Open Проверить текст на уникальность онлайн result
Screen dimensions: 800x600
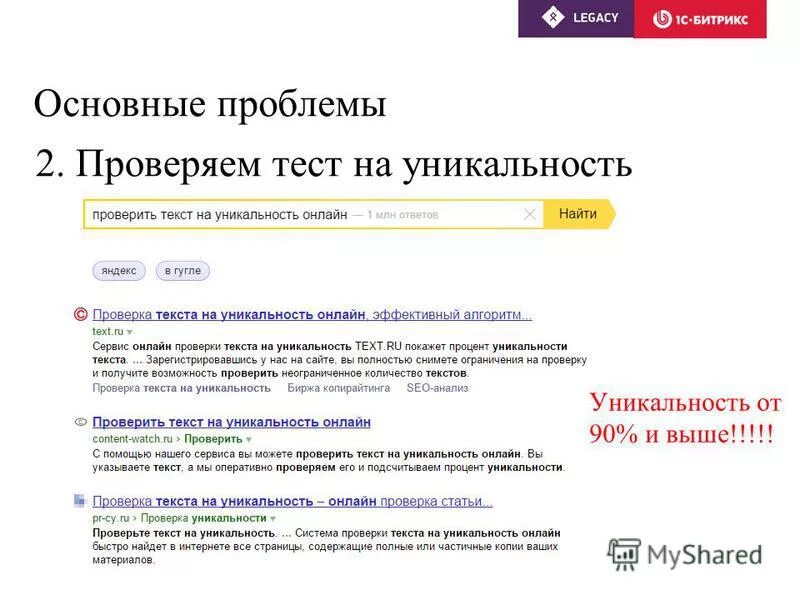click(x=232, y=422)
